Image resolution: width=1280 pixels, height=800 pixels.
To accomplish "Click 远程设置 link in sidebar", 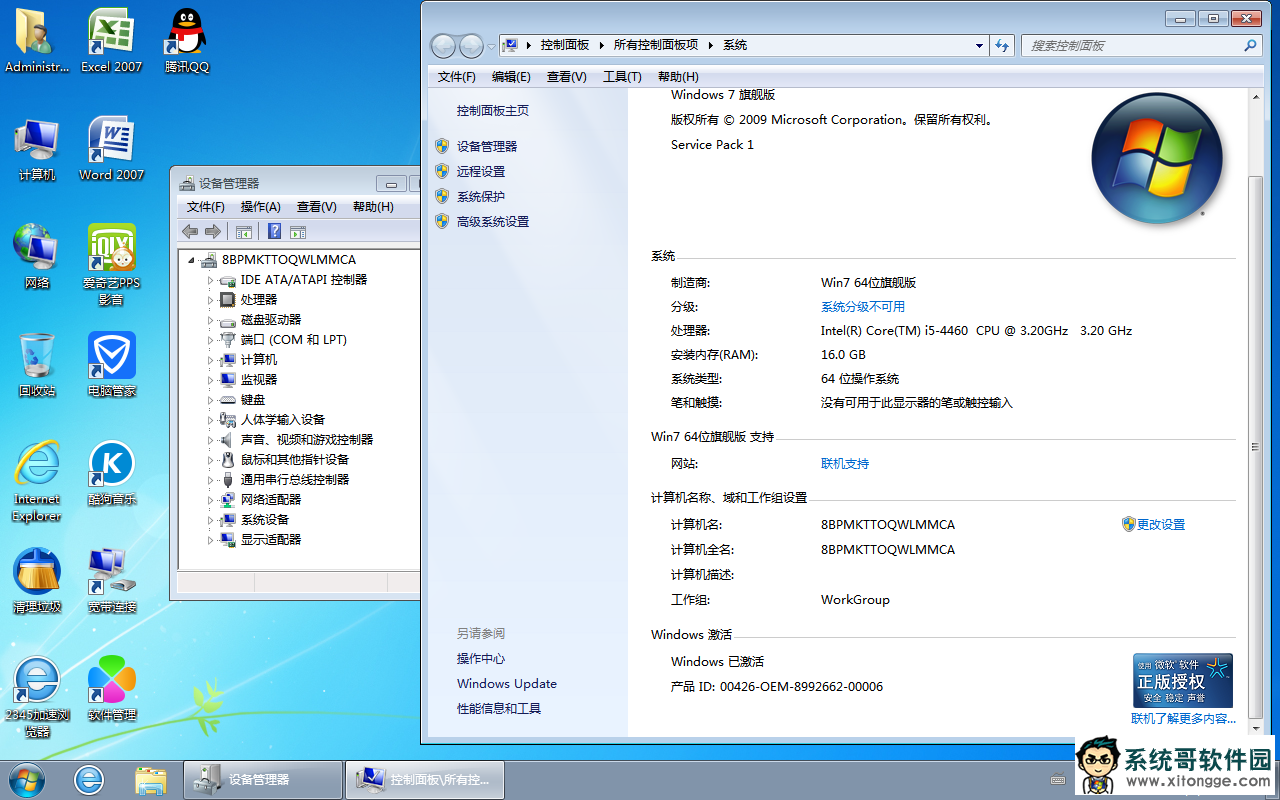I will click(x=481, y=171).
